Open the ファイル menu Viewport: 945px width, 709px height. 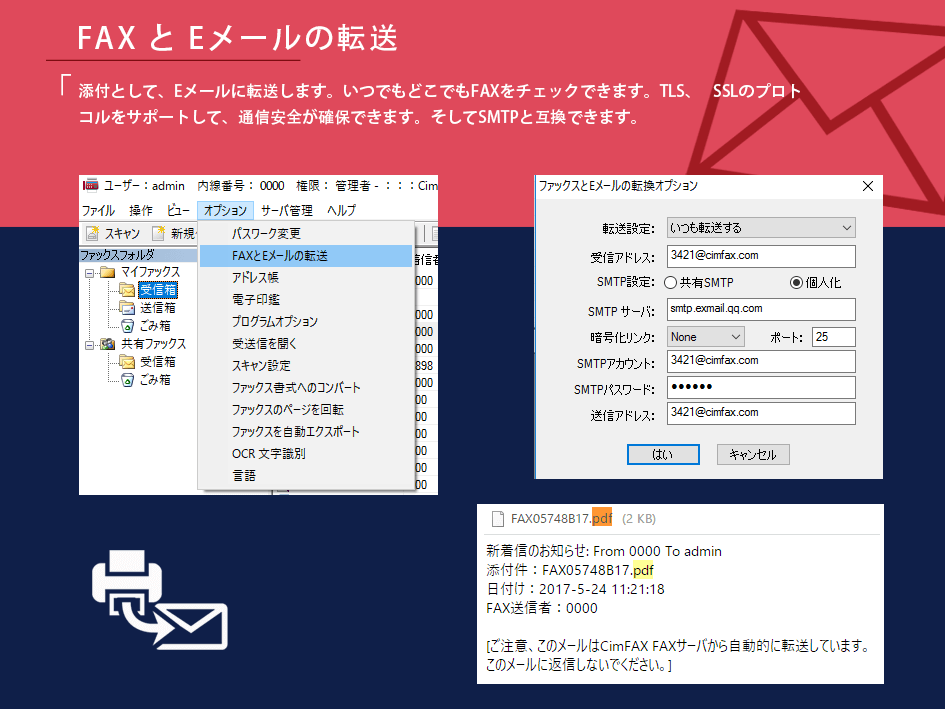98,210
